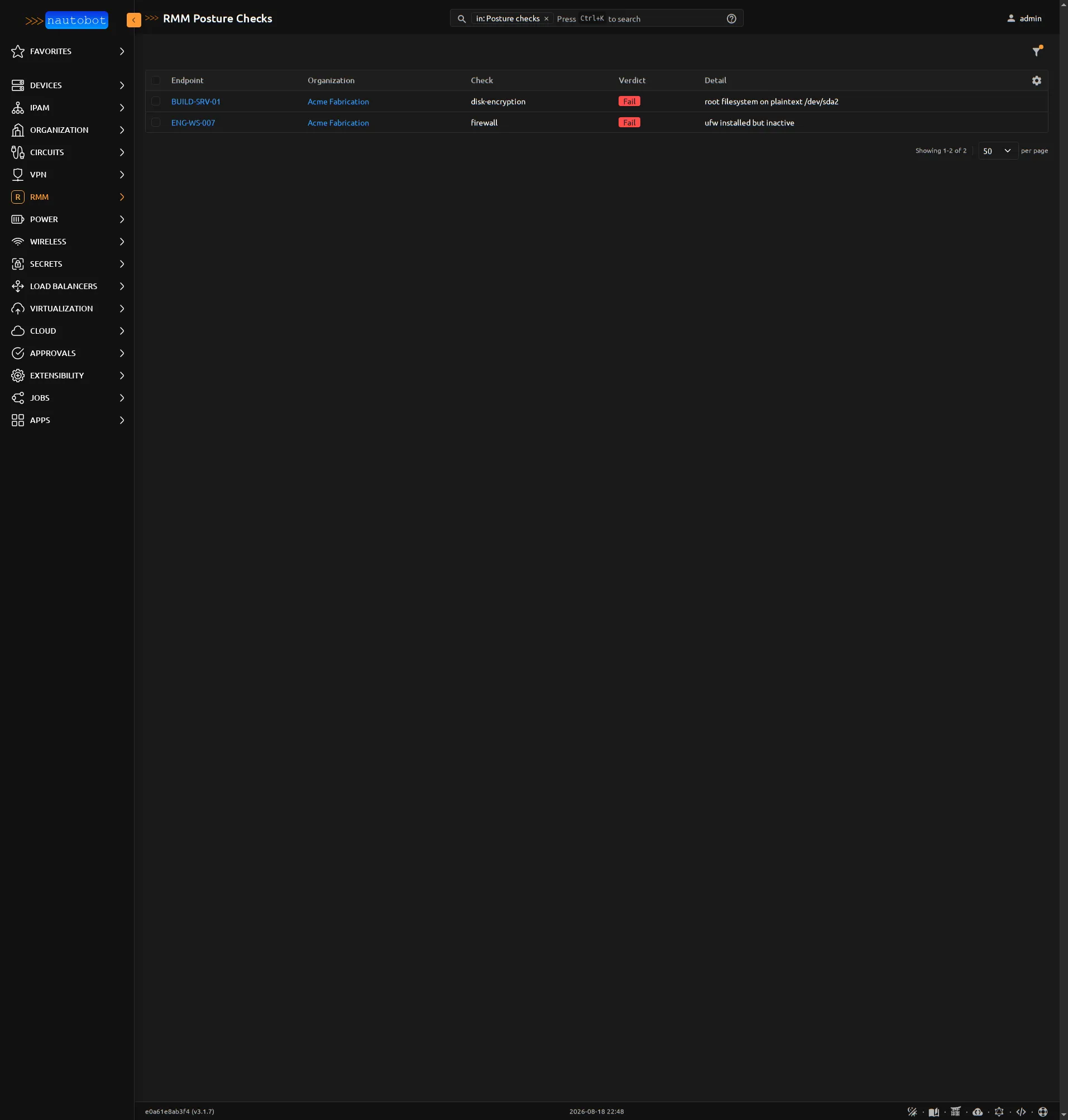Viewport: 1068px width, 1120px height.
Task: Open the Load Balancers sidebar menu
Action: pyautogui.click(x=67, y=286)
